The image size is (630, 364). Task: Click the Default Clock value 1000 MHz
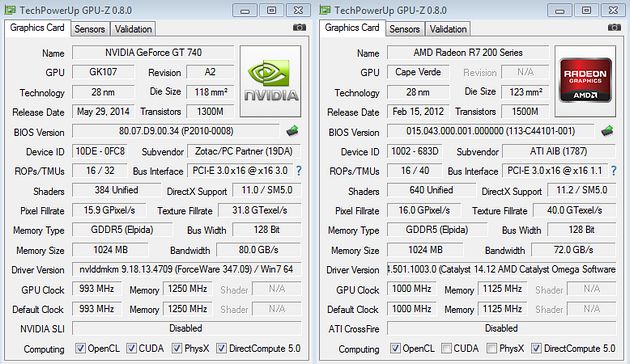412,309
